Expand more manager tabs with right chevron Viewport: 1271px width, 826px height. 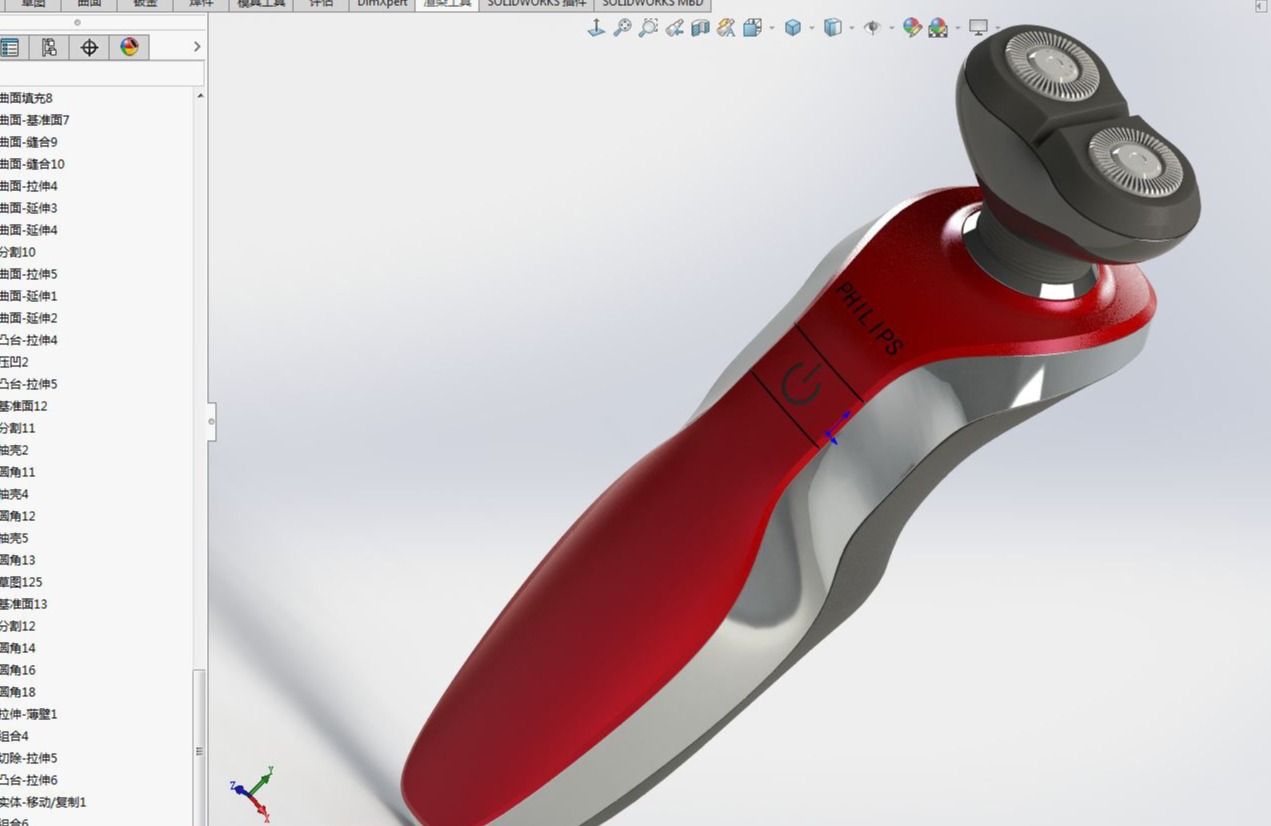197,47
